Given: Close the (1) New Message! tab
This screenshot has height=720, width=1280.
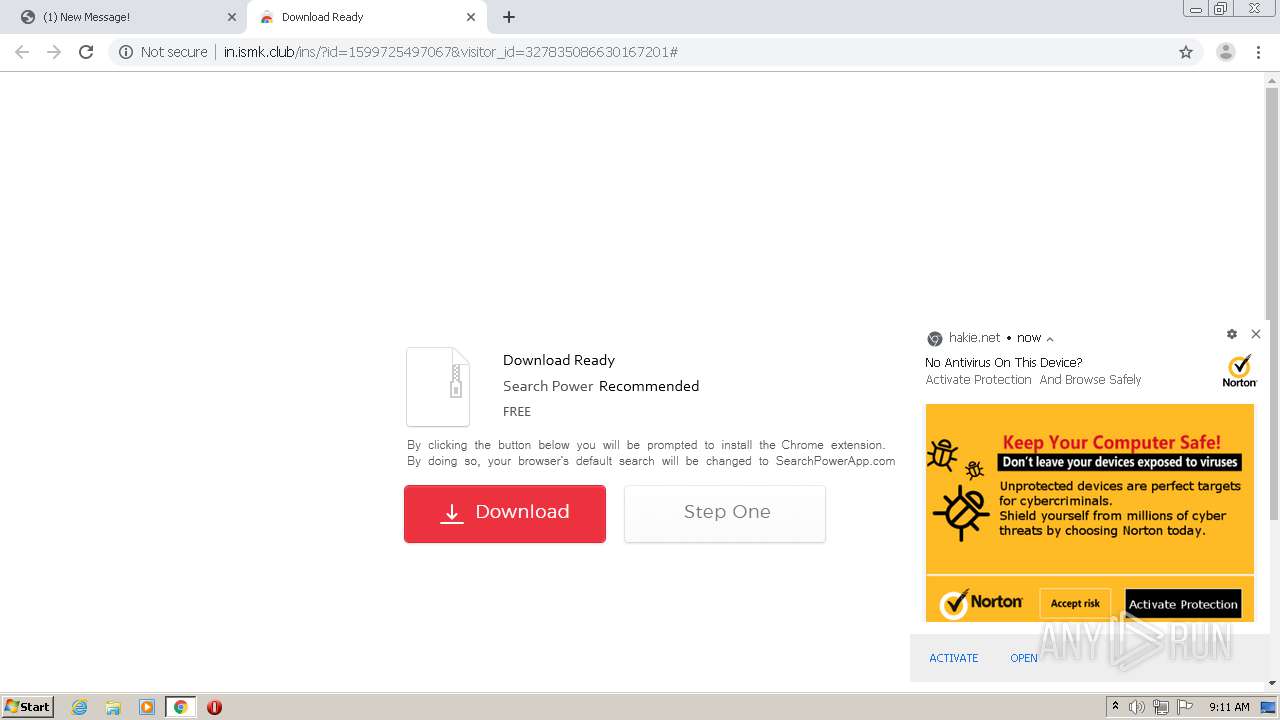Looking at the screenshot, I should 232,17.
